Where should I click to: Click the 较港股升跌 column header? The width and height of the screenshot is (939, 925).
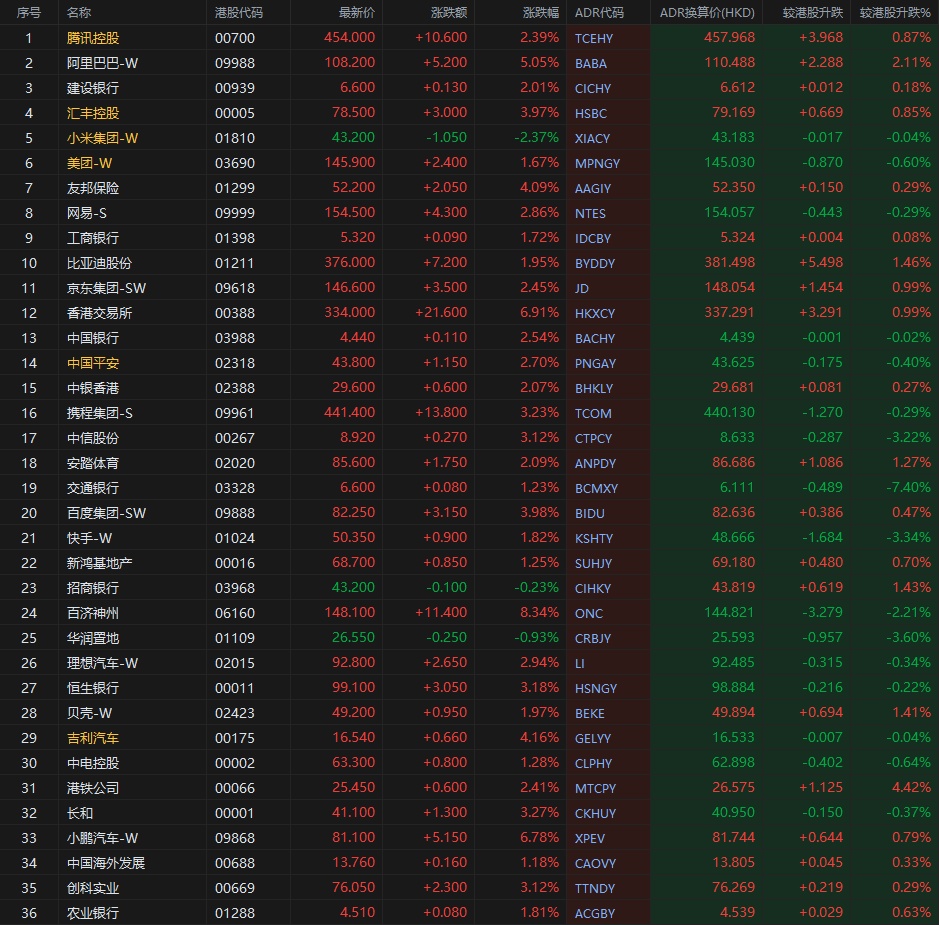813,13
